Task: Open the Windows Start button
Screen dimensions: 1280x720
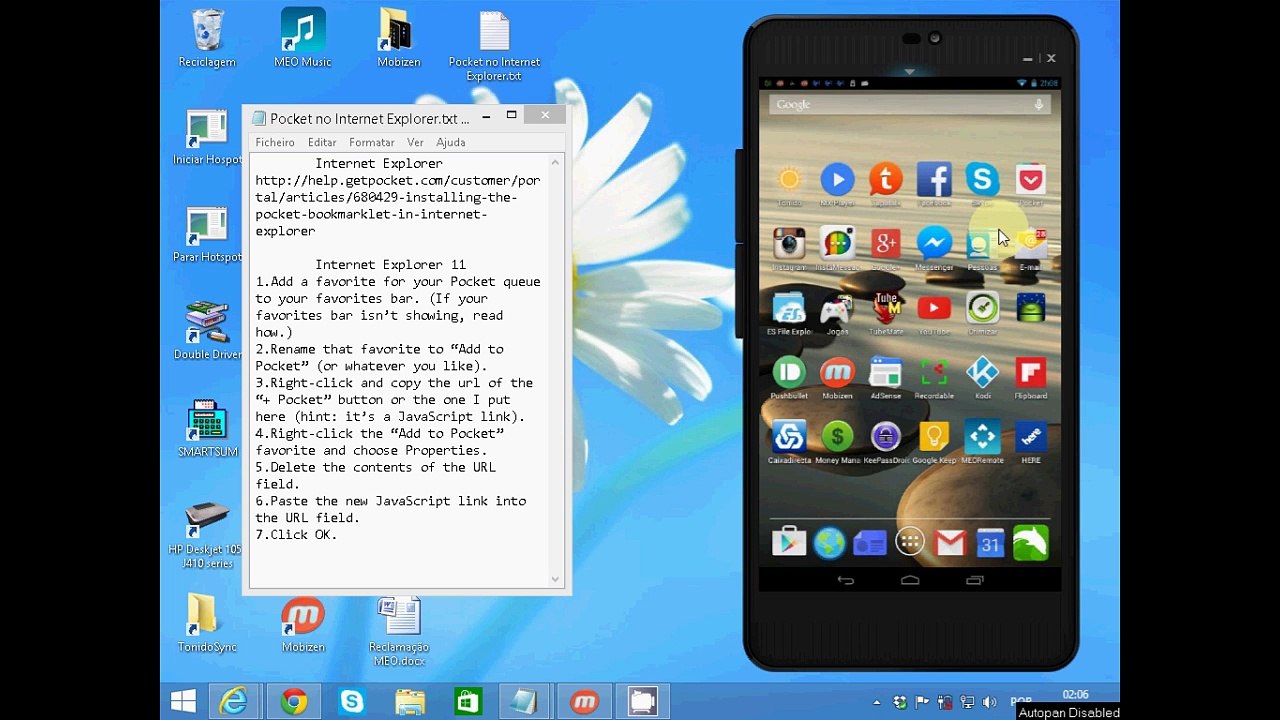Action: tap(183, 701)
